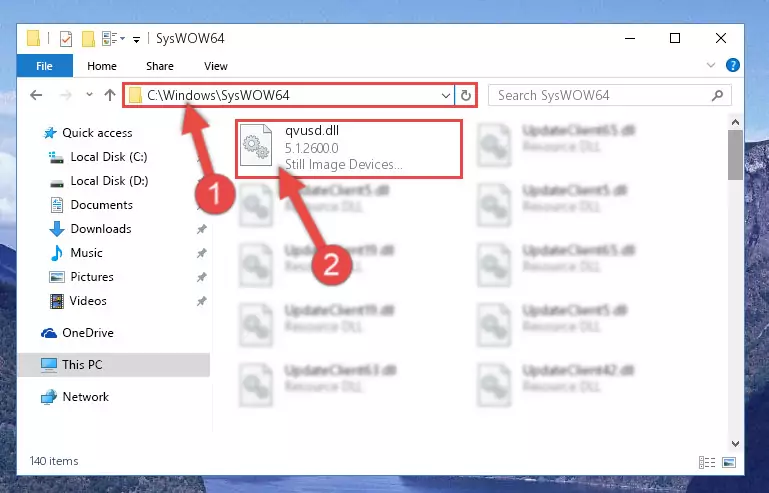Click the Properties icon in quick access toolbar
This screenshot has width=769, height=493.
(66, 38)
